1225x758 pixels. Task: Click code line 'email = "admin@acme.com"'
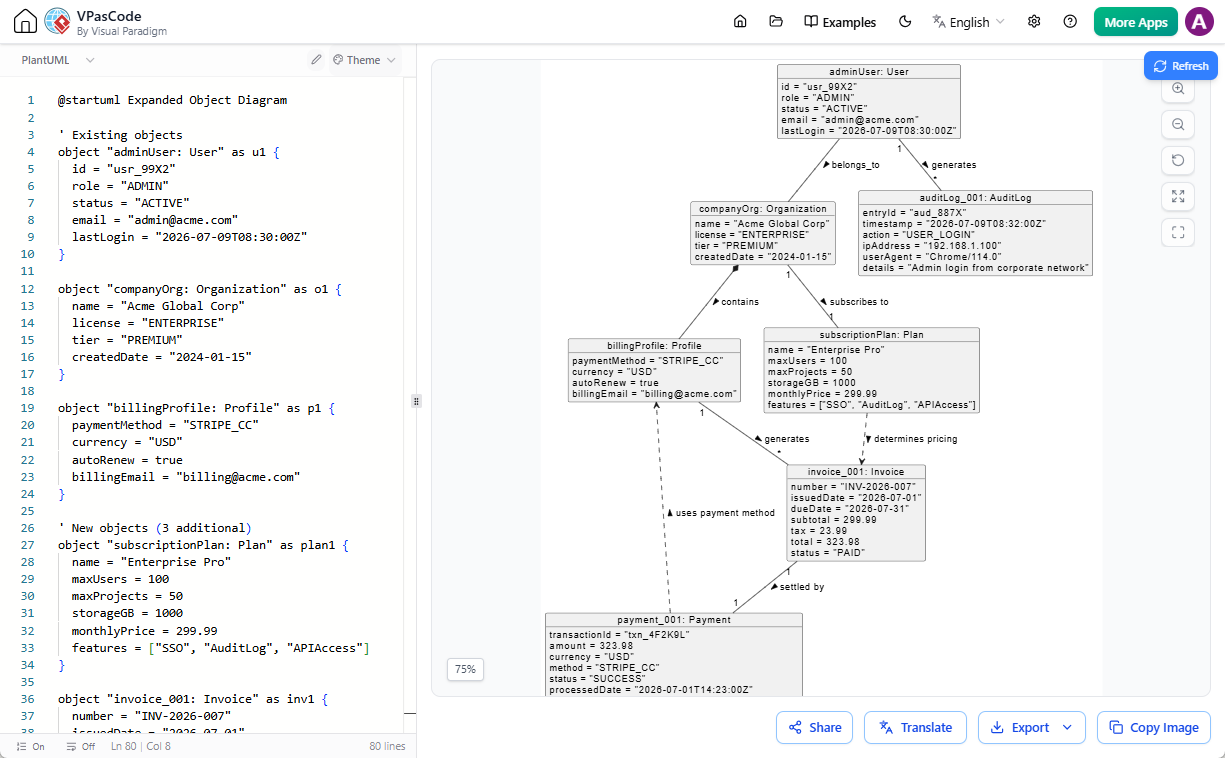(154, 219)
